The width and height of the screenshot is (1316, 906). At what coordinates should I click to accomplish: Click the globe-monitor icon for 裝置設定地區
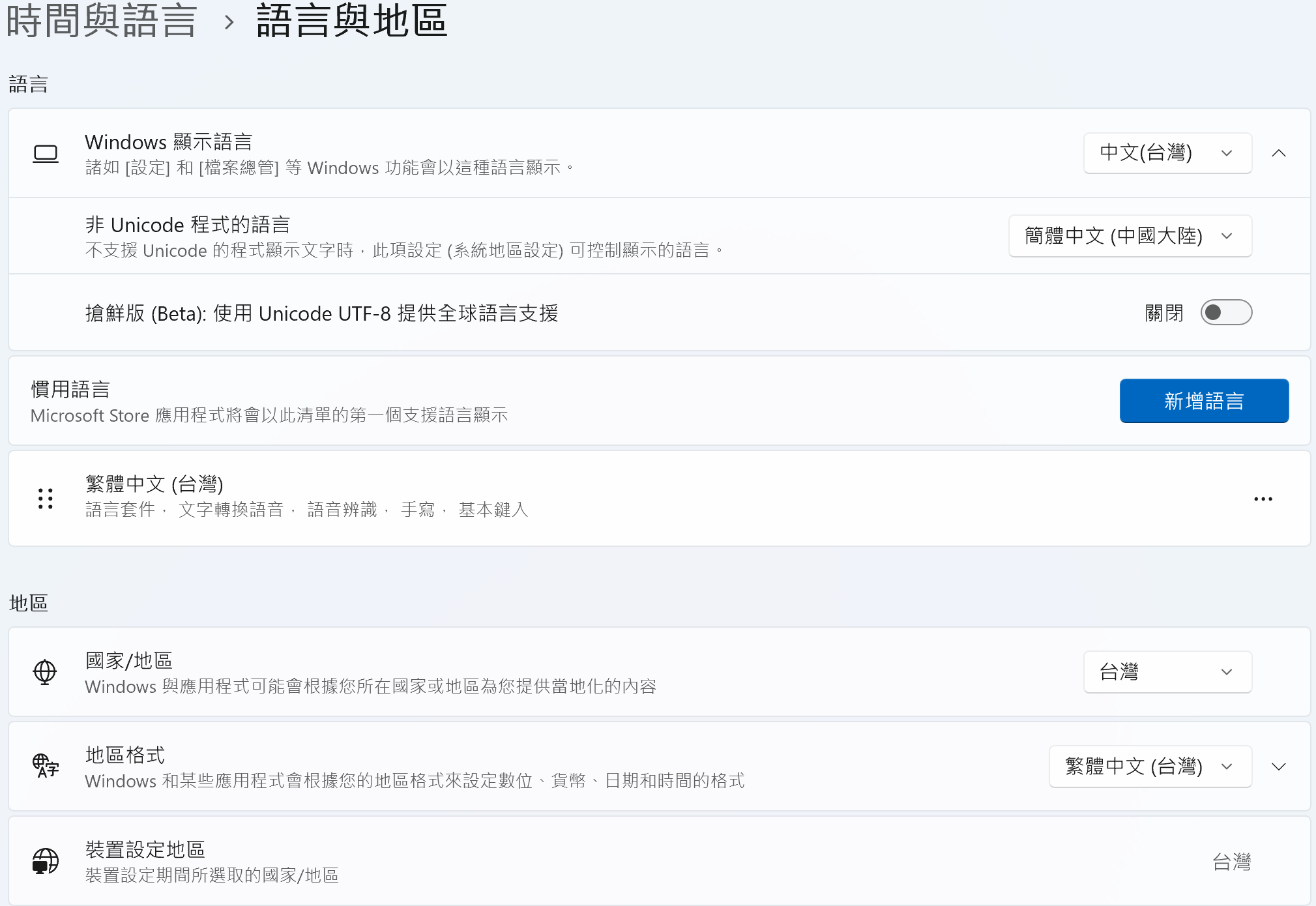[46, 861]
